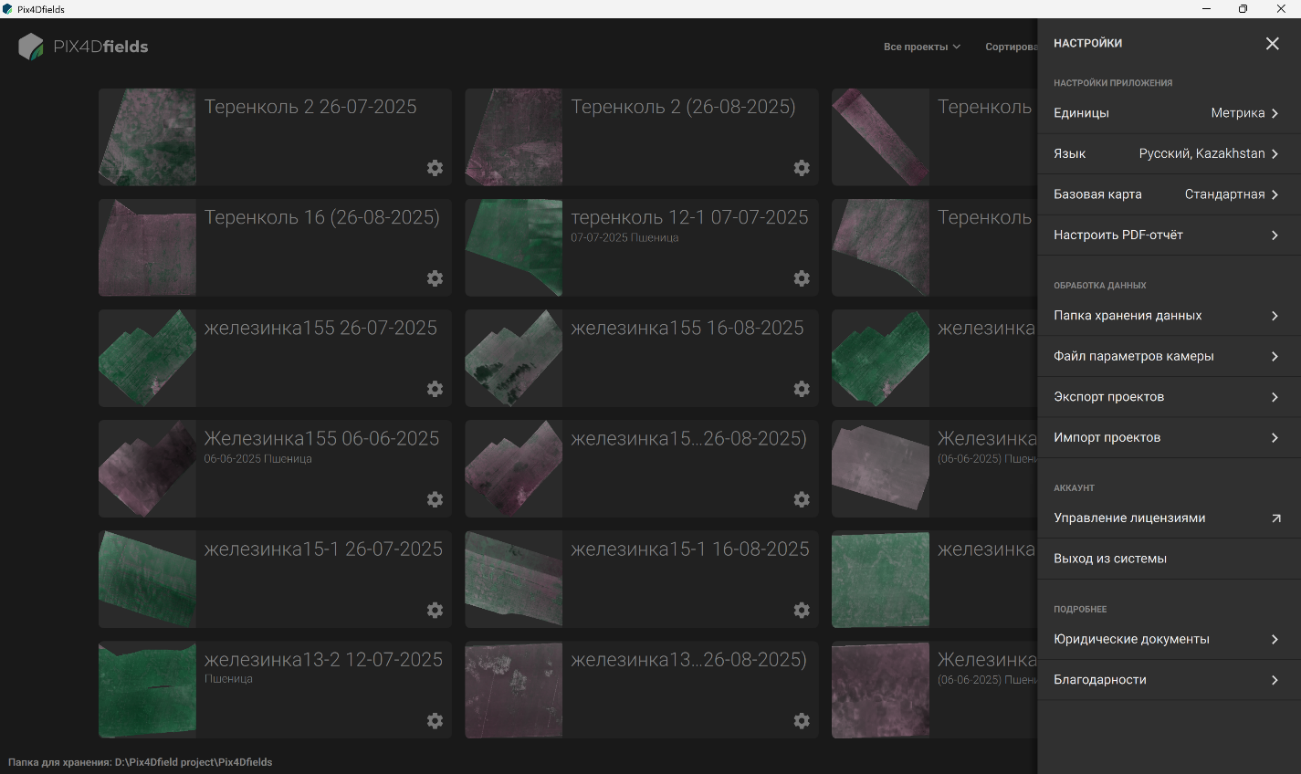Open the Единицы Метрика setting
Screen dimensions: 1301x774
(1169, 113)
